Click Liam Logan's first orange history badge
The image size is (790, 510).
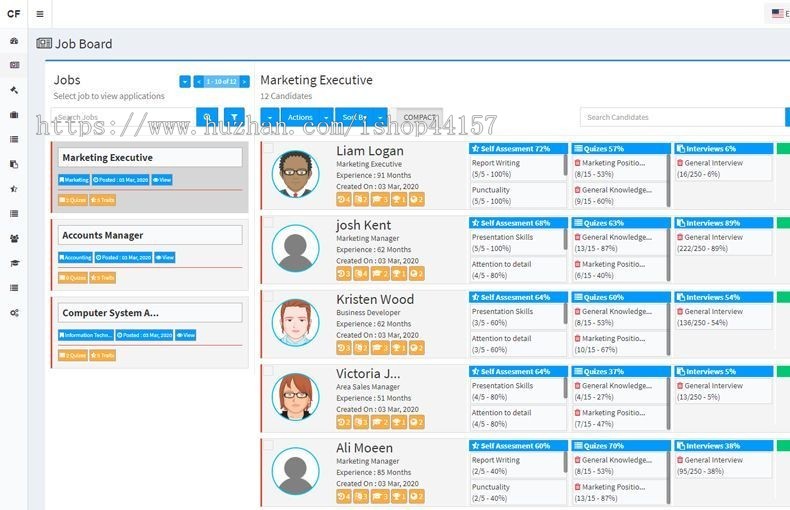coord(344,200)
